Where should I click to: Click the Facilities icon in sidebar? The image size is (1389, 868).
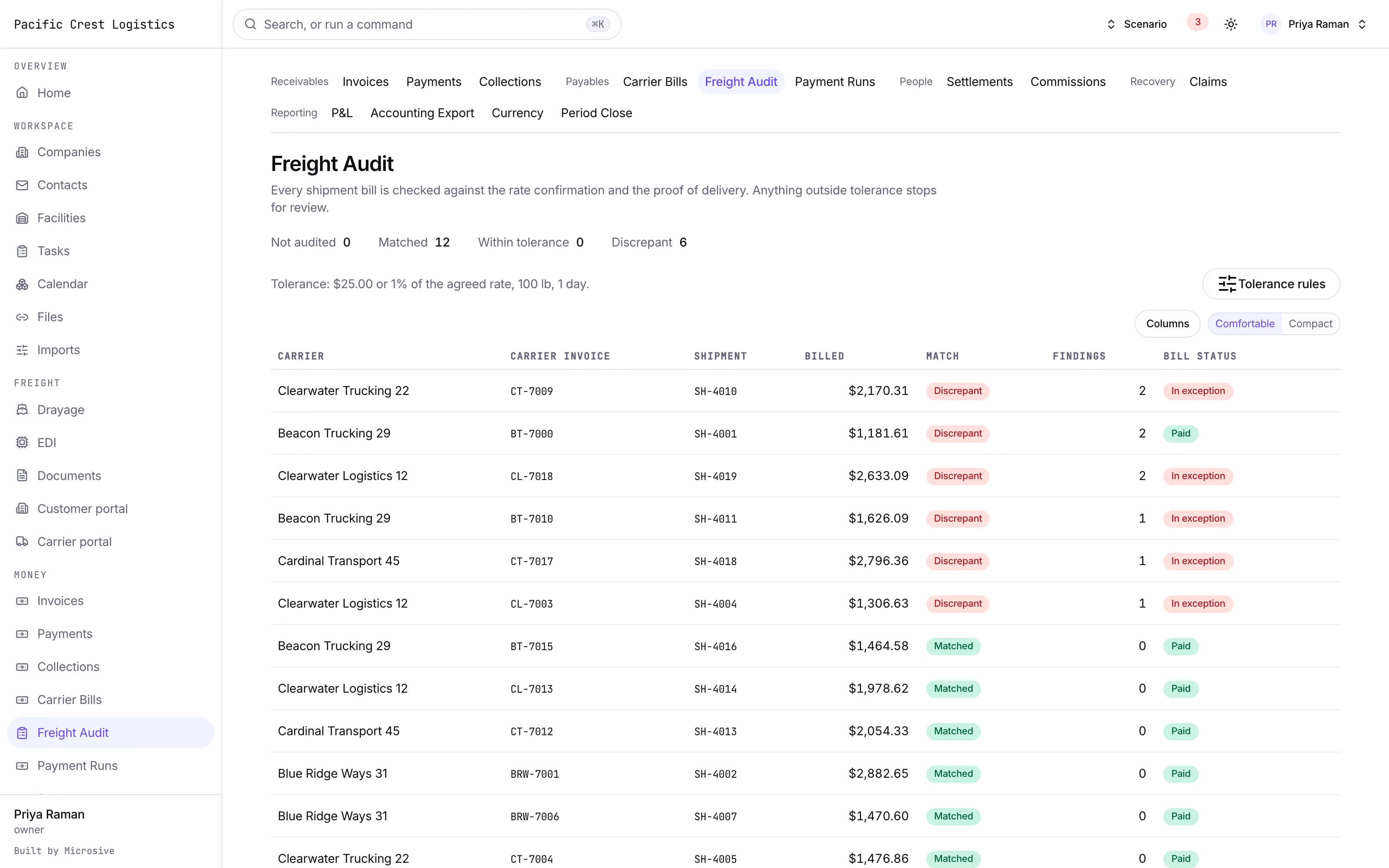point(22,218)
